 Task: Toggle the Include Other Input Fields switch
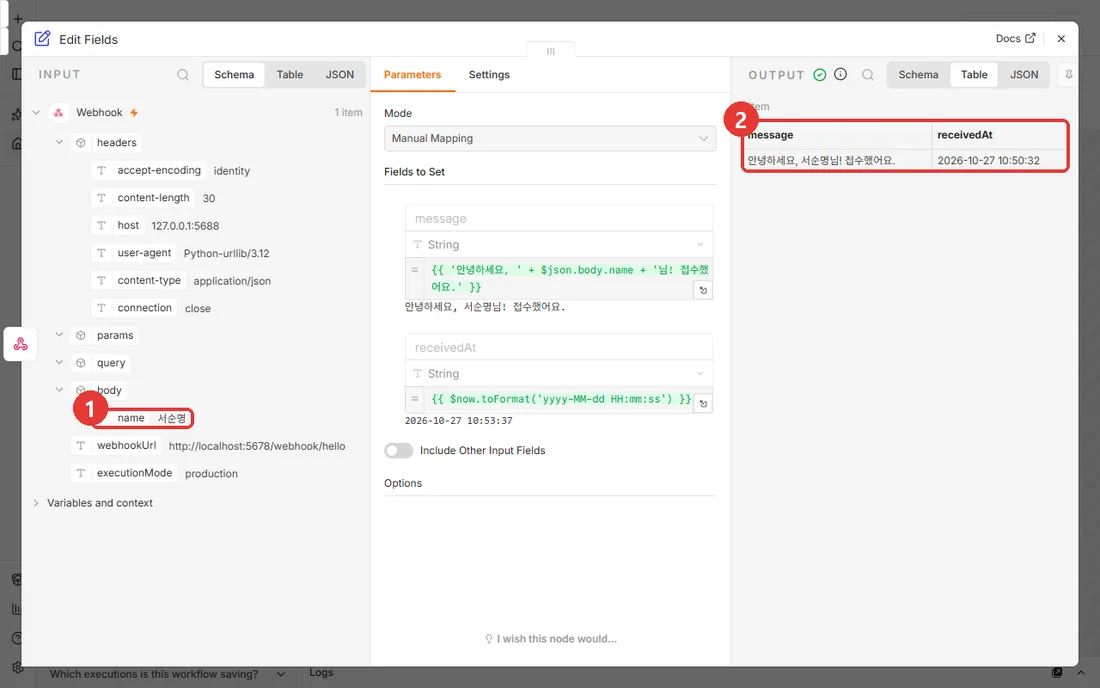(398, 450)
